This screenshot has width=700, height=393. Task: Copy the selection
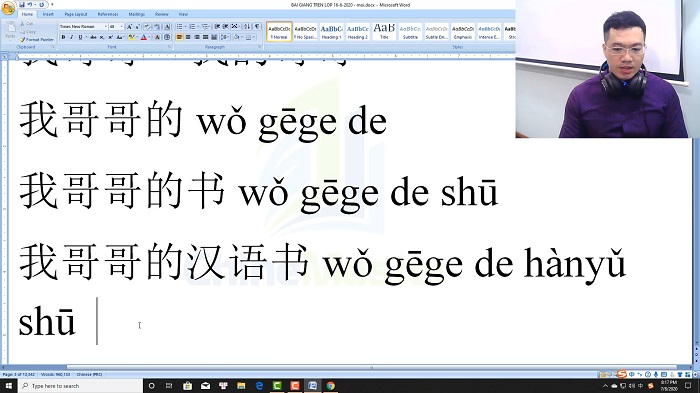[x=28, y=32]
